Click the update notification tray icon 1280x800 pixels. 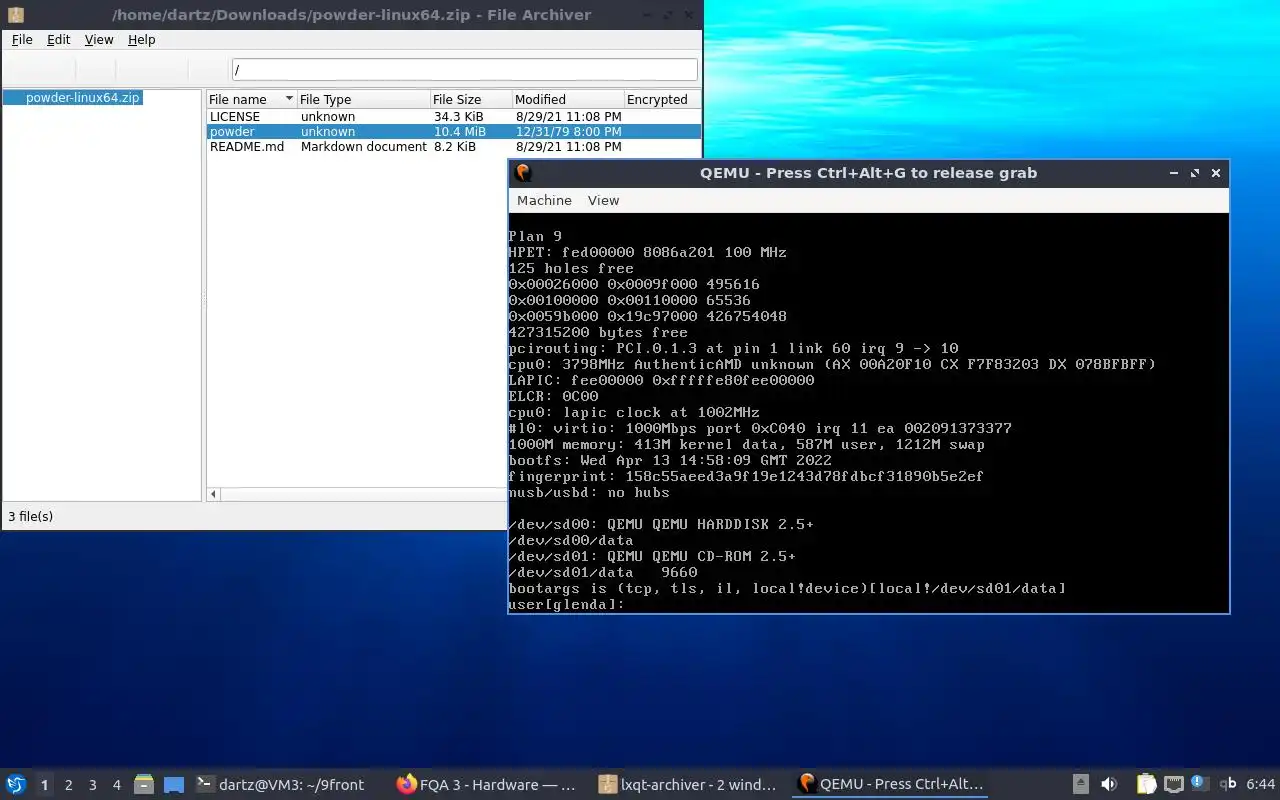1200,785
